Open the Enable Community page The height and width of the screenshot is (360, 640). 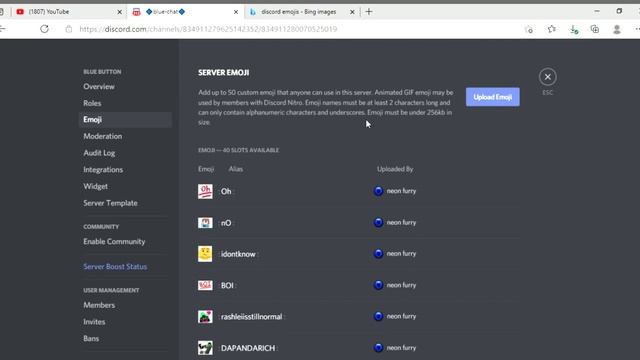tap(114, 242)
